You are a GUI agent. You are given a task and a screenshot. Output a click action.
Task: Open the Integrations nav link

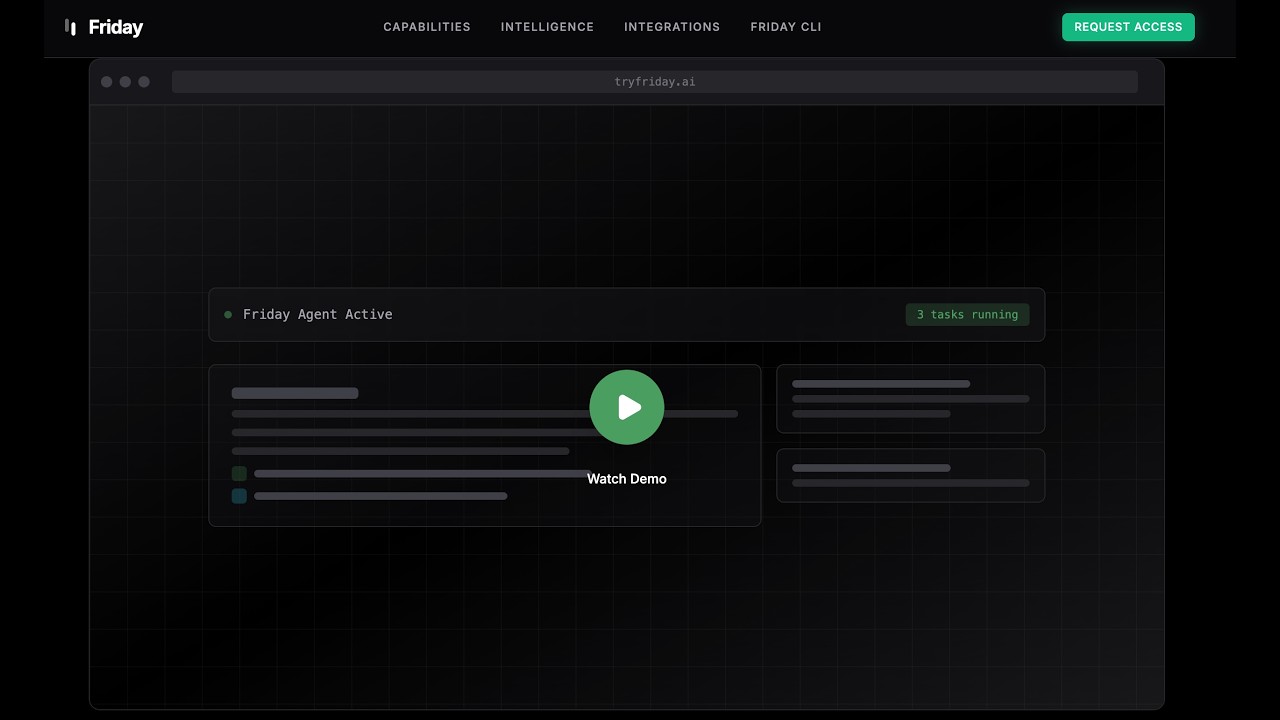pos(672,27)
